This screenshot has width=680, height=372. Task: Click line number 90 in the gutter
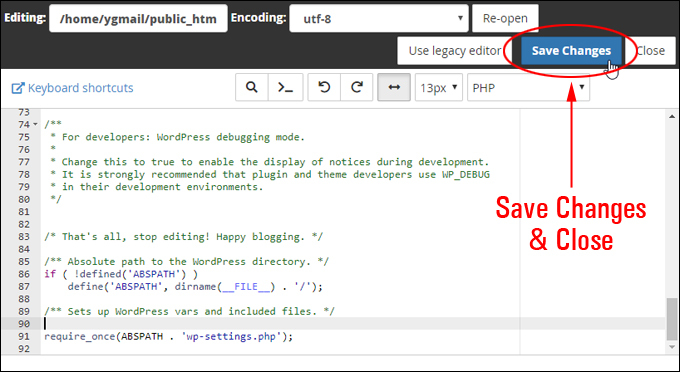(x=24, y=324)
